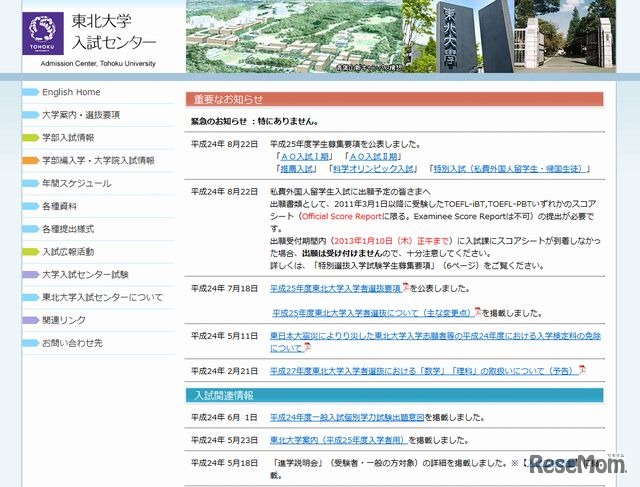Click date 平成24年 5月18日

(224, 463)
